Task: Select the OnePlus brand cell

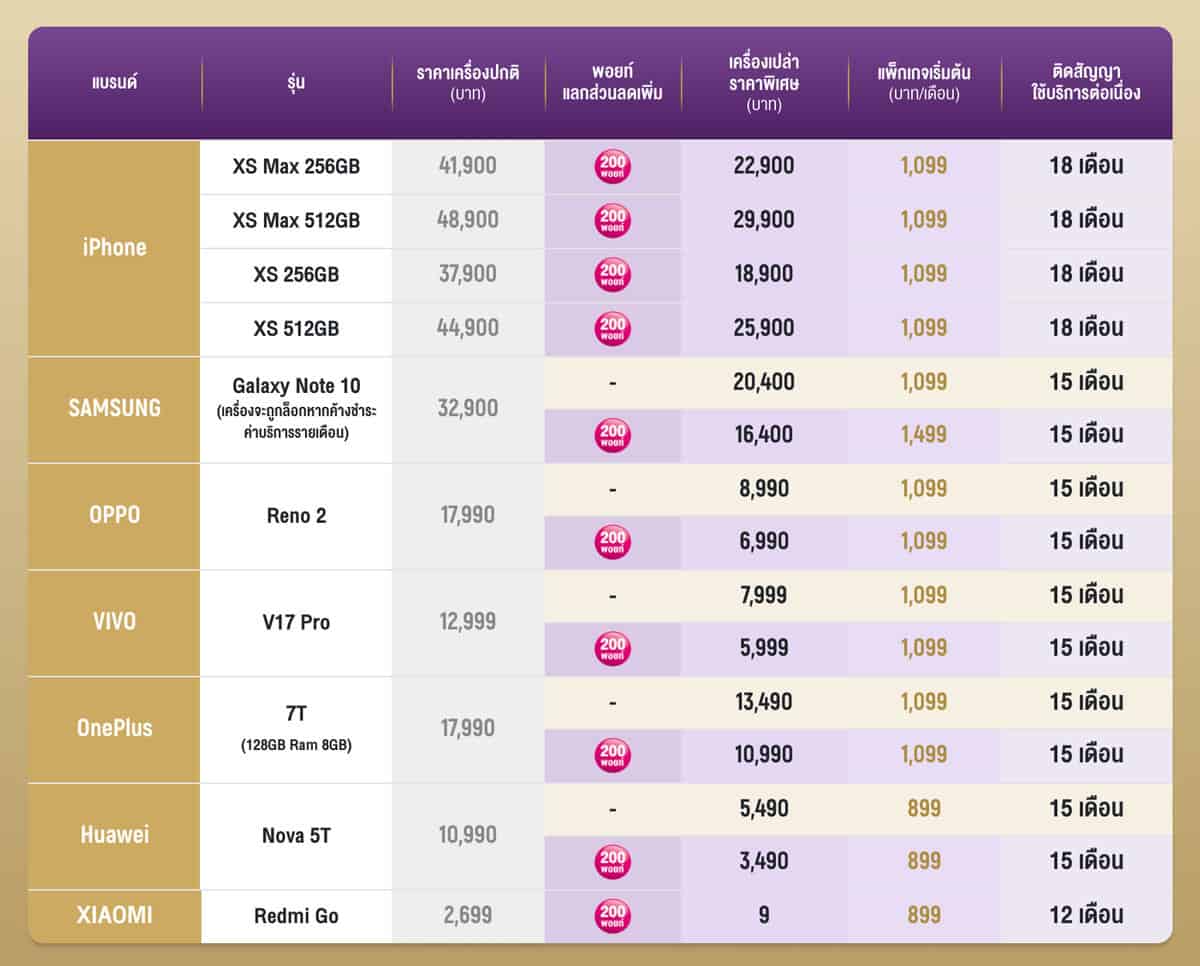Action: click(114, 729)
